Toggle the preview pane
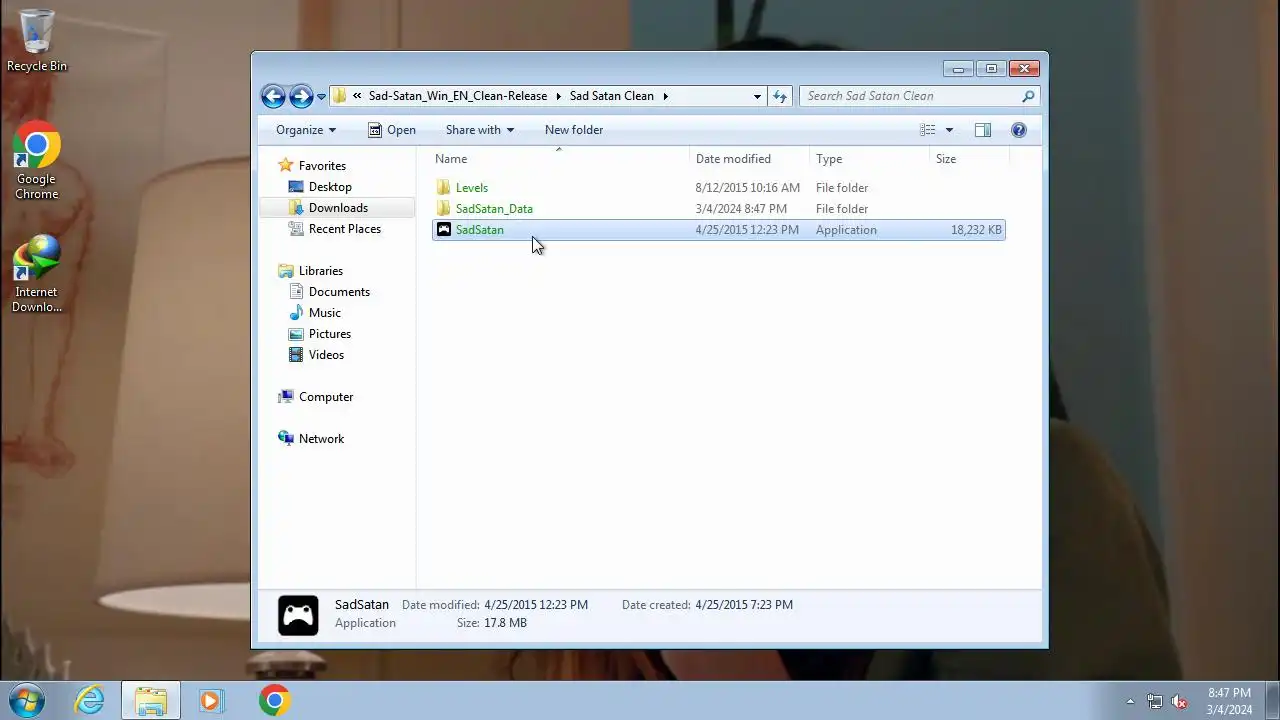Screen dimensions: 1280x720 pyautogui.click(x=983, y=130)
